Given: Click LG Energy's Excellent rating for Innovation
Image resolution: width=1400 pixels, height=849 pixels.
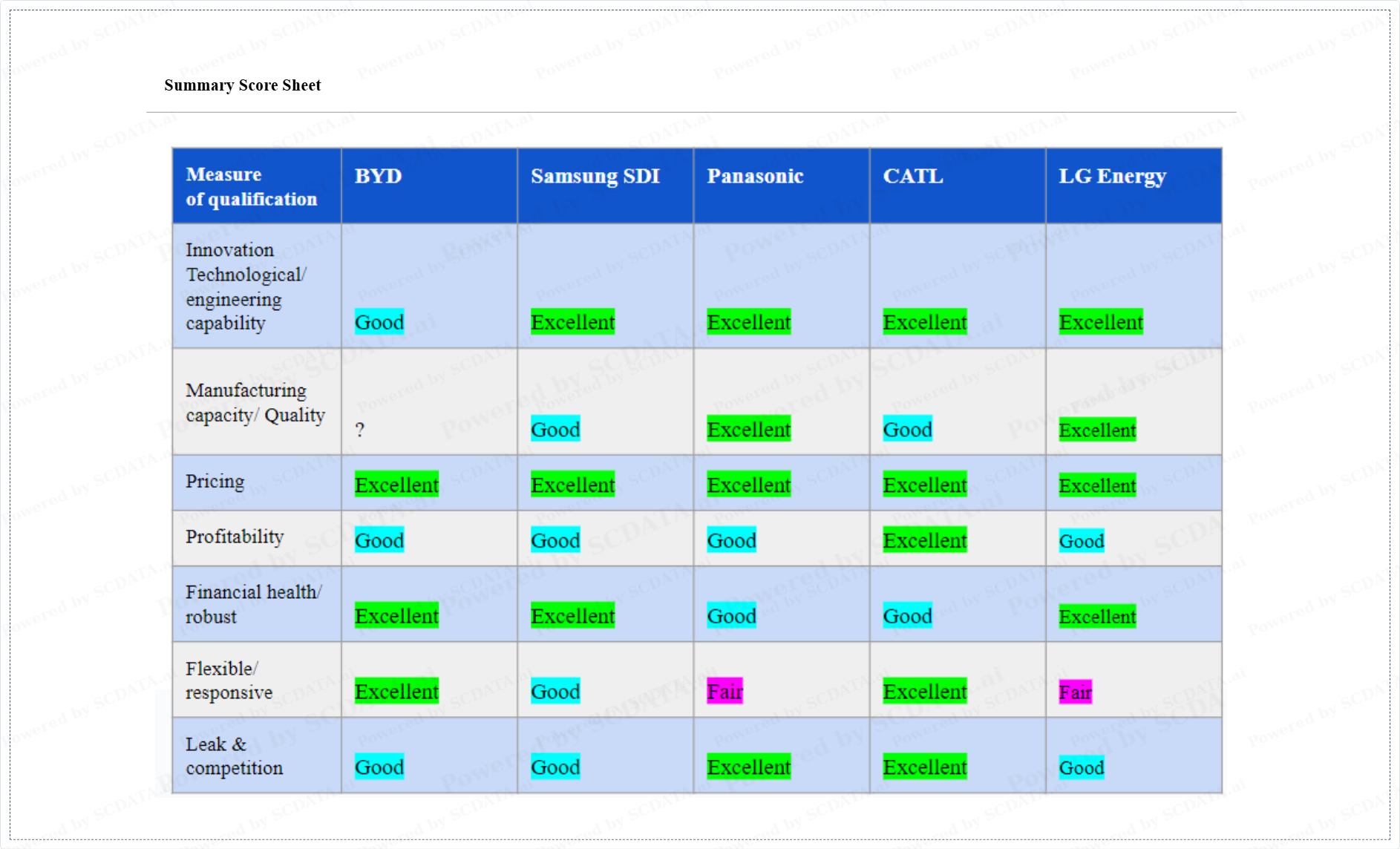Looking at the screenshot, I should coord(1101,322).
